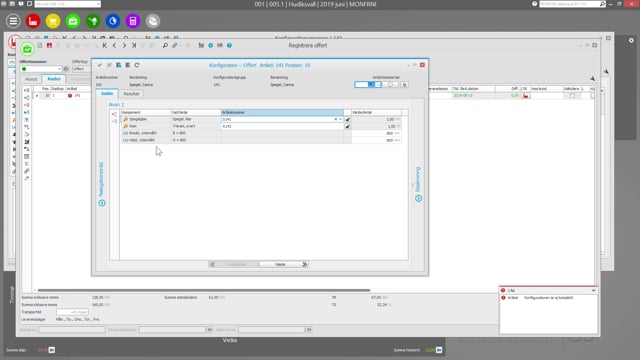Open the dropdown in Artikelnummer cell S141
The image size is (640, 360).
click(340, 120)
